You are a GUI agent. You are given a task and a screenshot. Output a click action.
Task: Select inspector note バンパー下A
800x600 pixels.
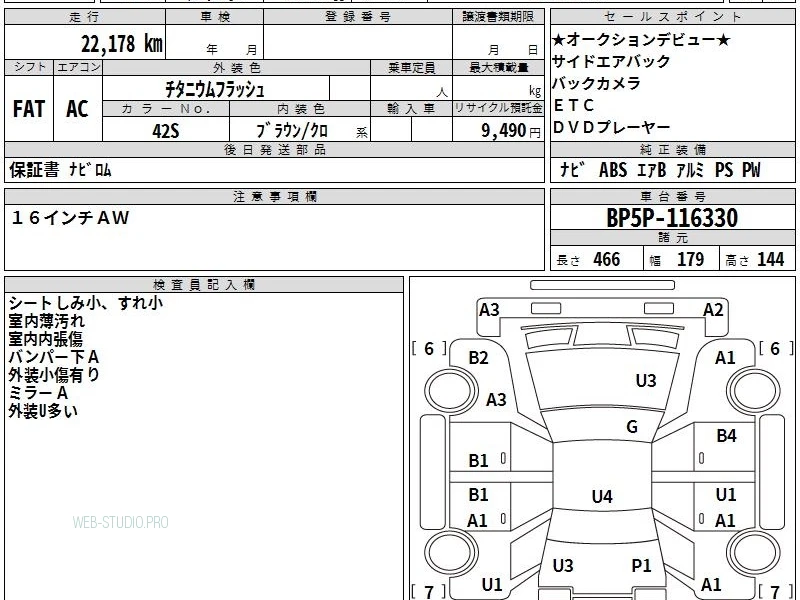[54, 357]
